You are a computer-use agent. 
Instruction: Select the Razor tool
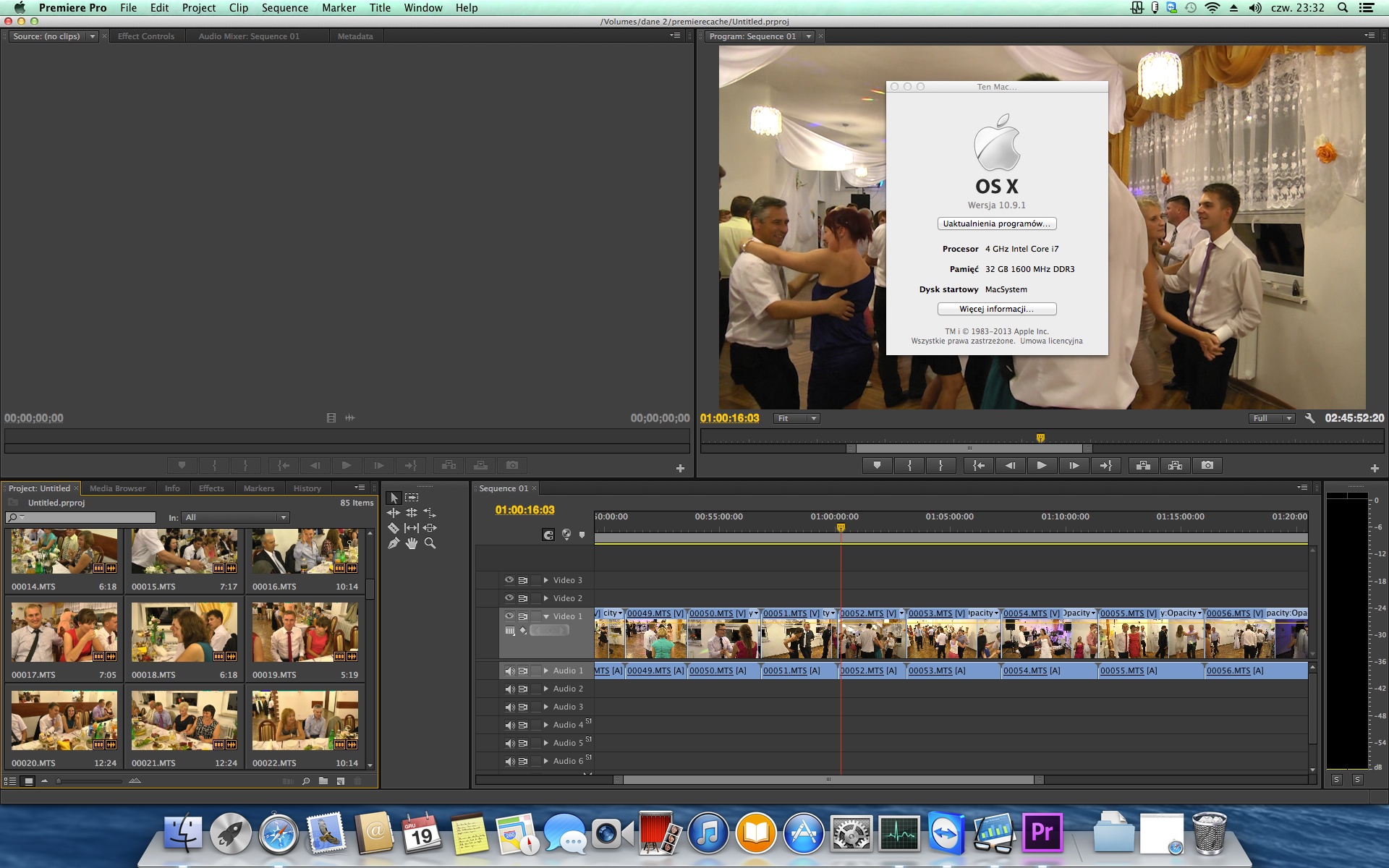[x=394, y=528]
